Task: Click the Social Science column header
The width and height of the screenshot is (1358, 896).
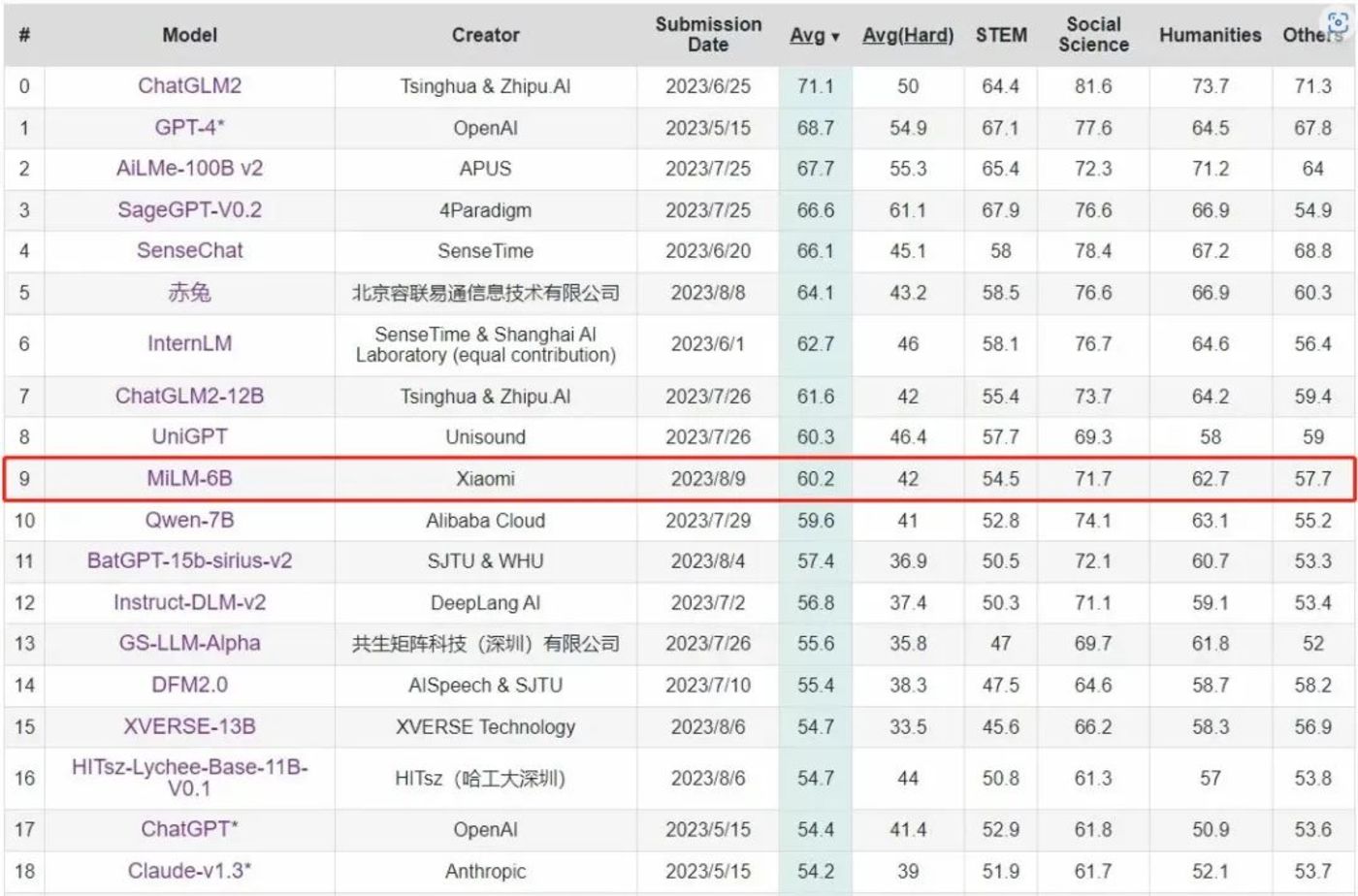Action: pos(1093,34)
